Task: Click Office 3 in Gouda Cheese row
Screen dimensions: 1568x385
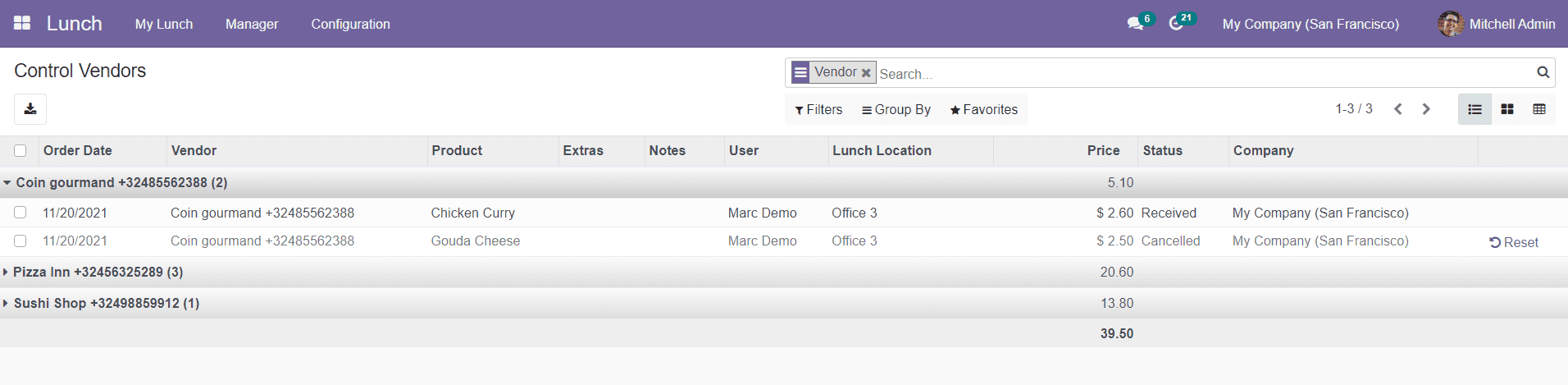Action: tap(854, 241)
